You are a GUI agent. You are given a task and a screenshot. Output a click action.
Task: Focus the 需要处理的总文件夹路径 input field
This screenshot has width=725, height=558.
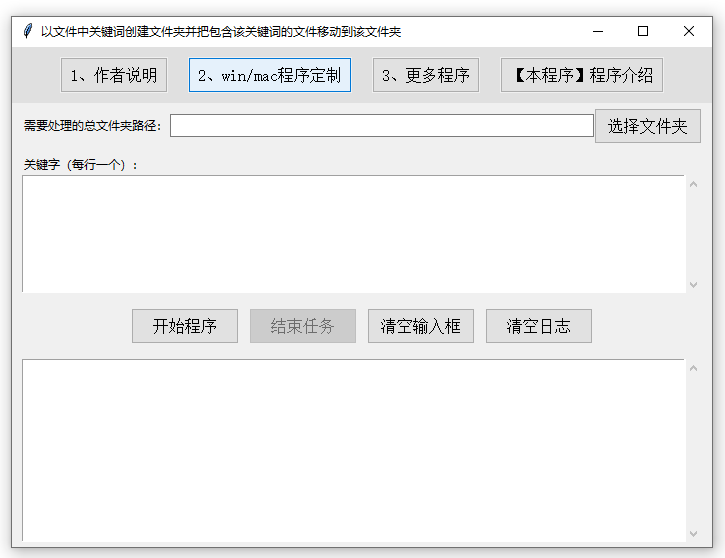[x=382, y=126]
